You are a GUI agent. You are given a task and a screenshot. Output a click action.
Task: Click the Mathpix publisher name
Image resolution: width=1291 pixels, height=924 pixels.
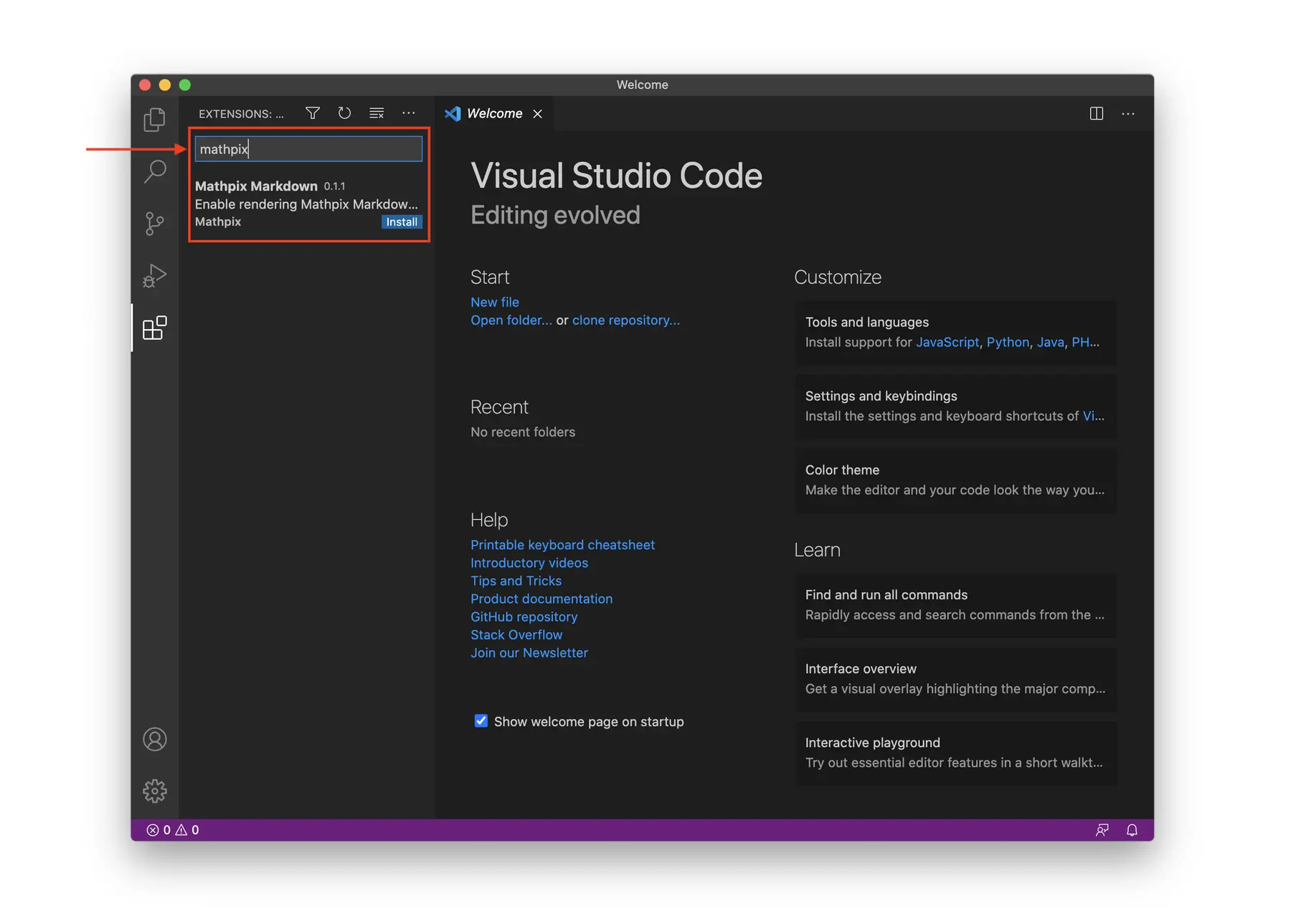pyautogui.click(x=218, y=222)
